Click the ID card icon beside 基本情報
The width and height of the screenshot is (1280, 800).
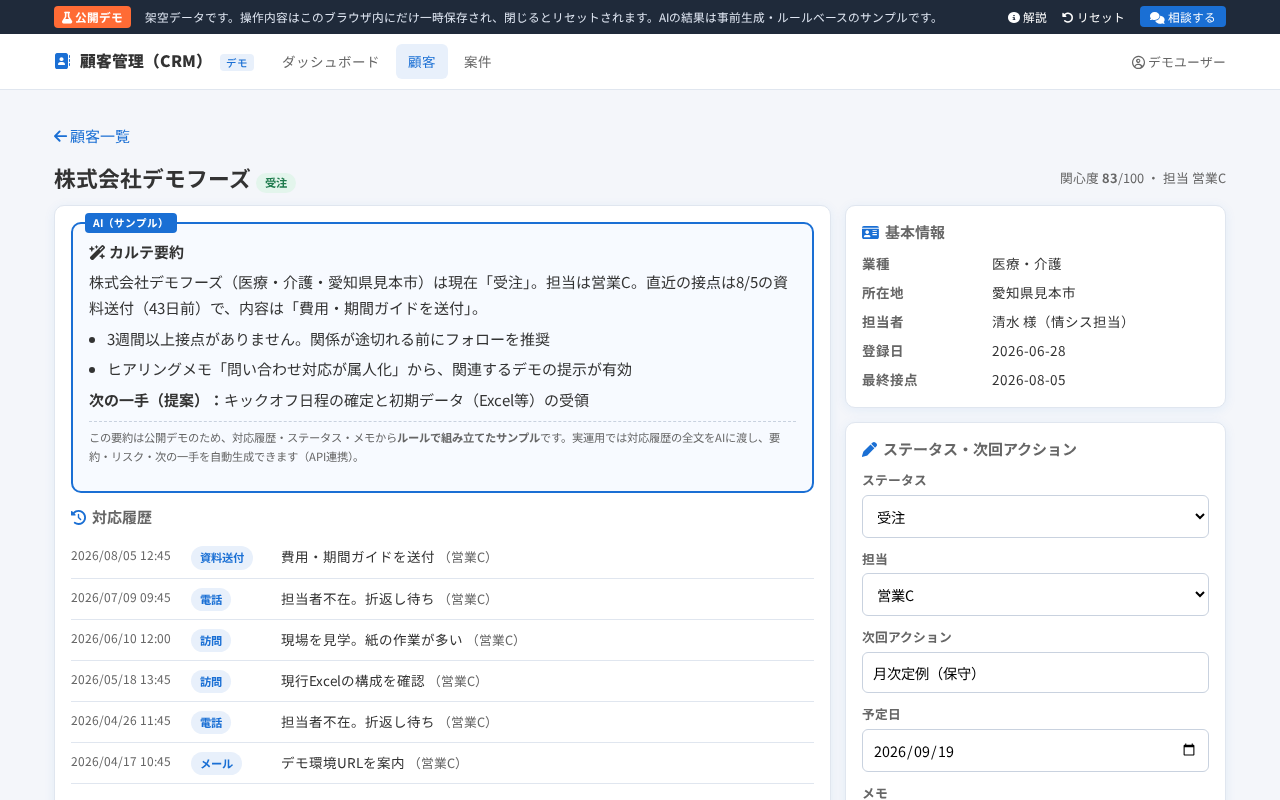[870, 232]
